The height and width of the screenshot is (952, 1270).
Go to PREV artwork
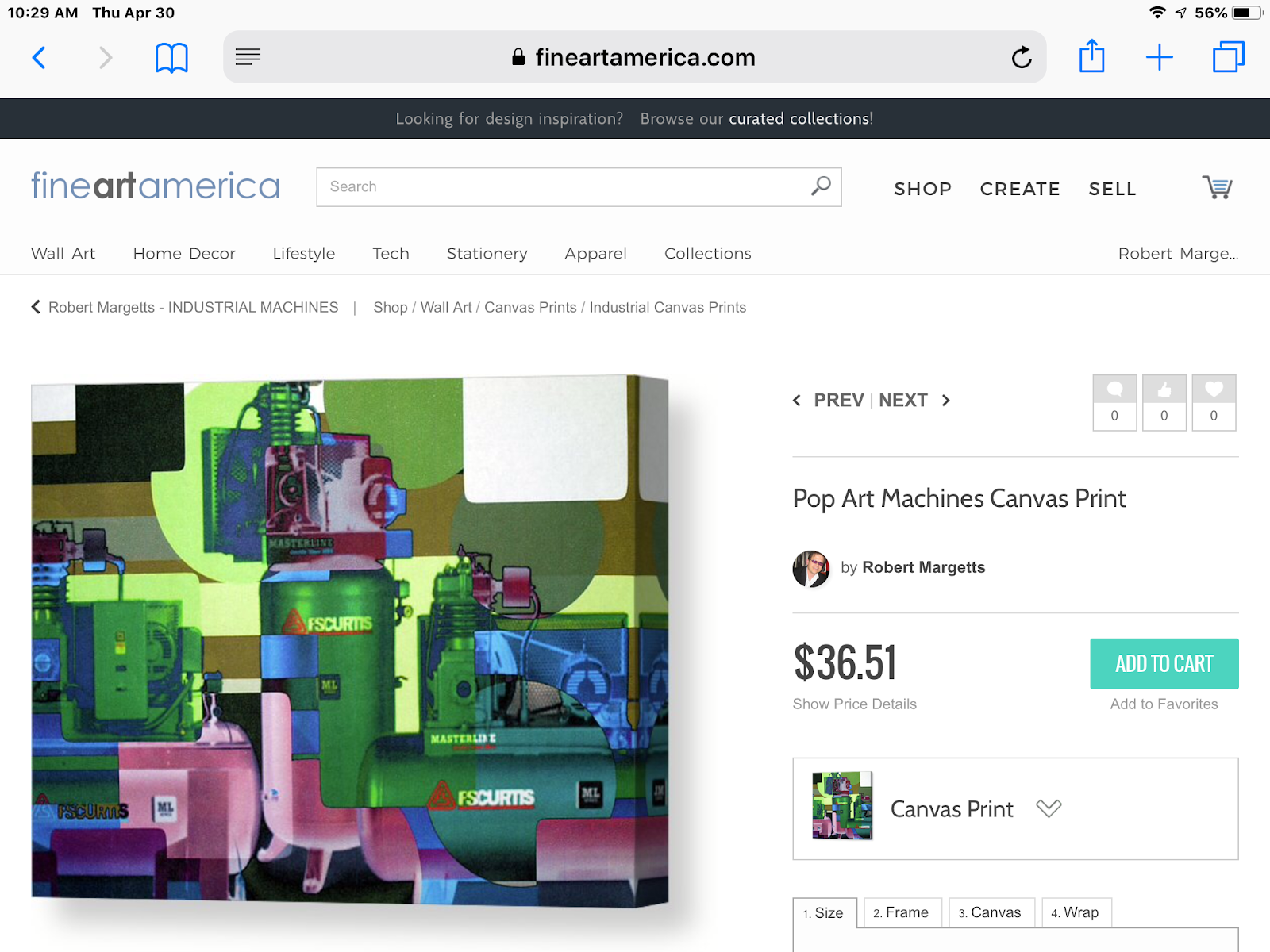click(x=829, y=400)
